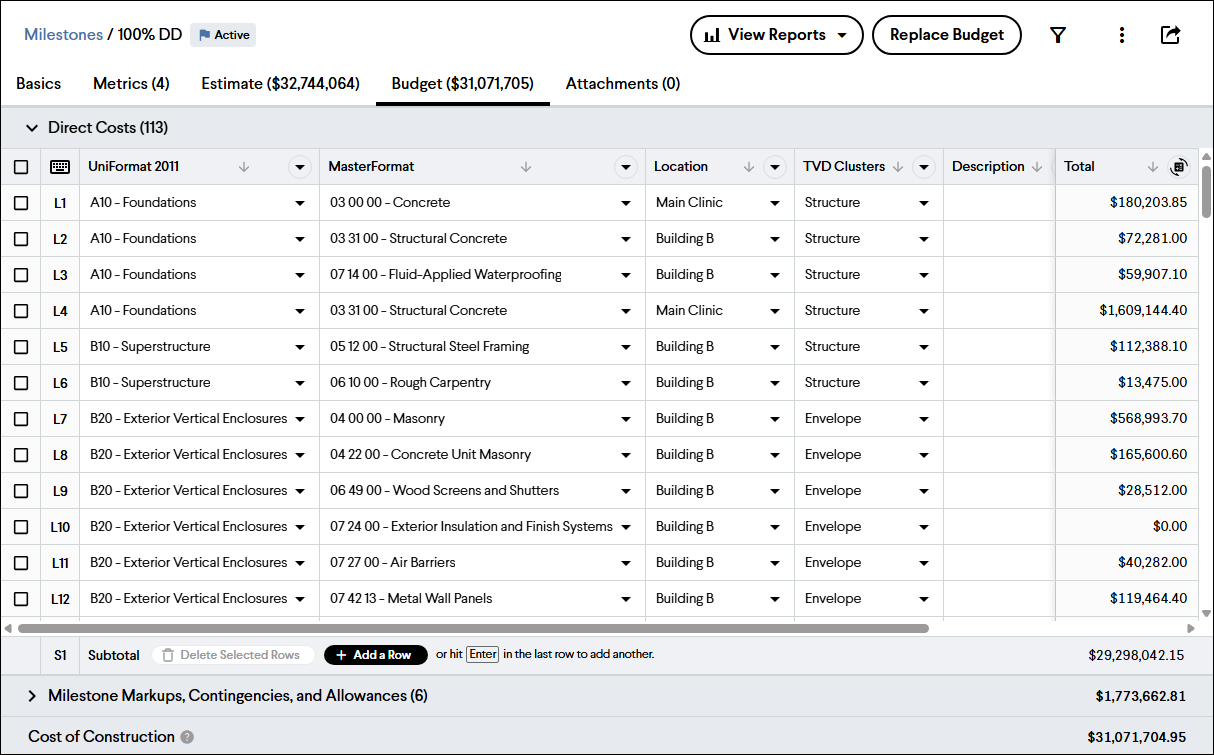Select the checkbox for row L7
Image resolution: width=1214 pixels, height=755 pixels.
coord(21,419)
